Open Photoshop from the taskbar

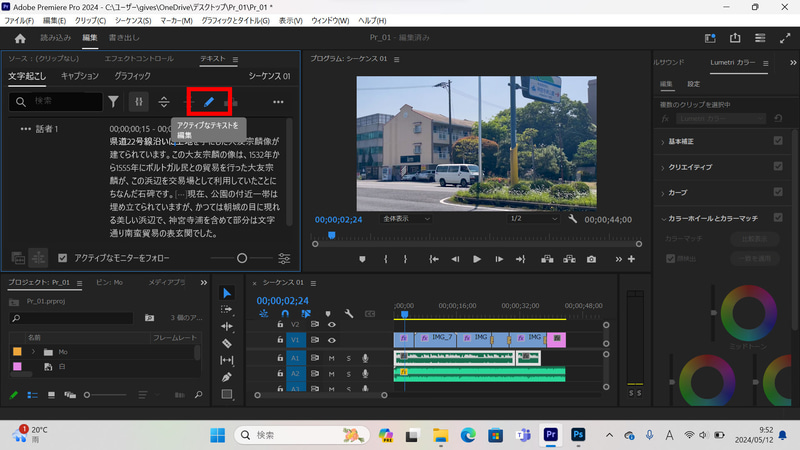coord(578,435)
